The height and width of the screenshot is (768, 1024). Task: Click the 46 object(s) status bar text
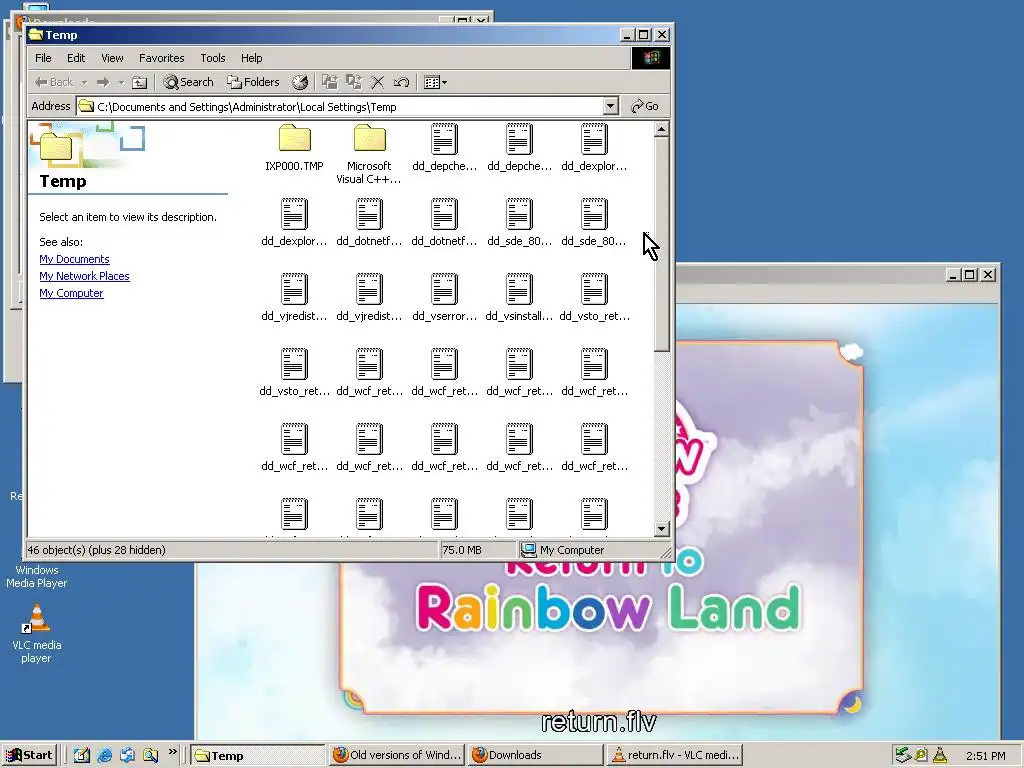click(x=97, y=550)
